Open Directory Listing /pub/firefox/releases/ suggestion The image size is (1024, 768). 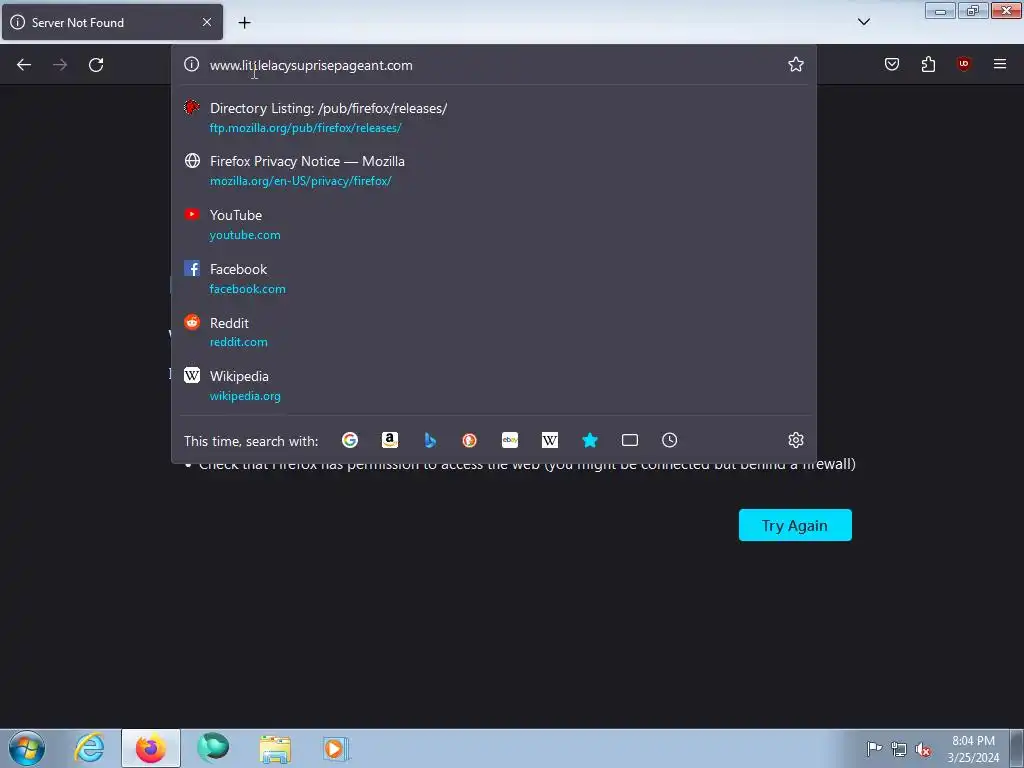[494, 118]
